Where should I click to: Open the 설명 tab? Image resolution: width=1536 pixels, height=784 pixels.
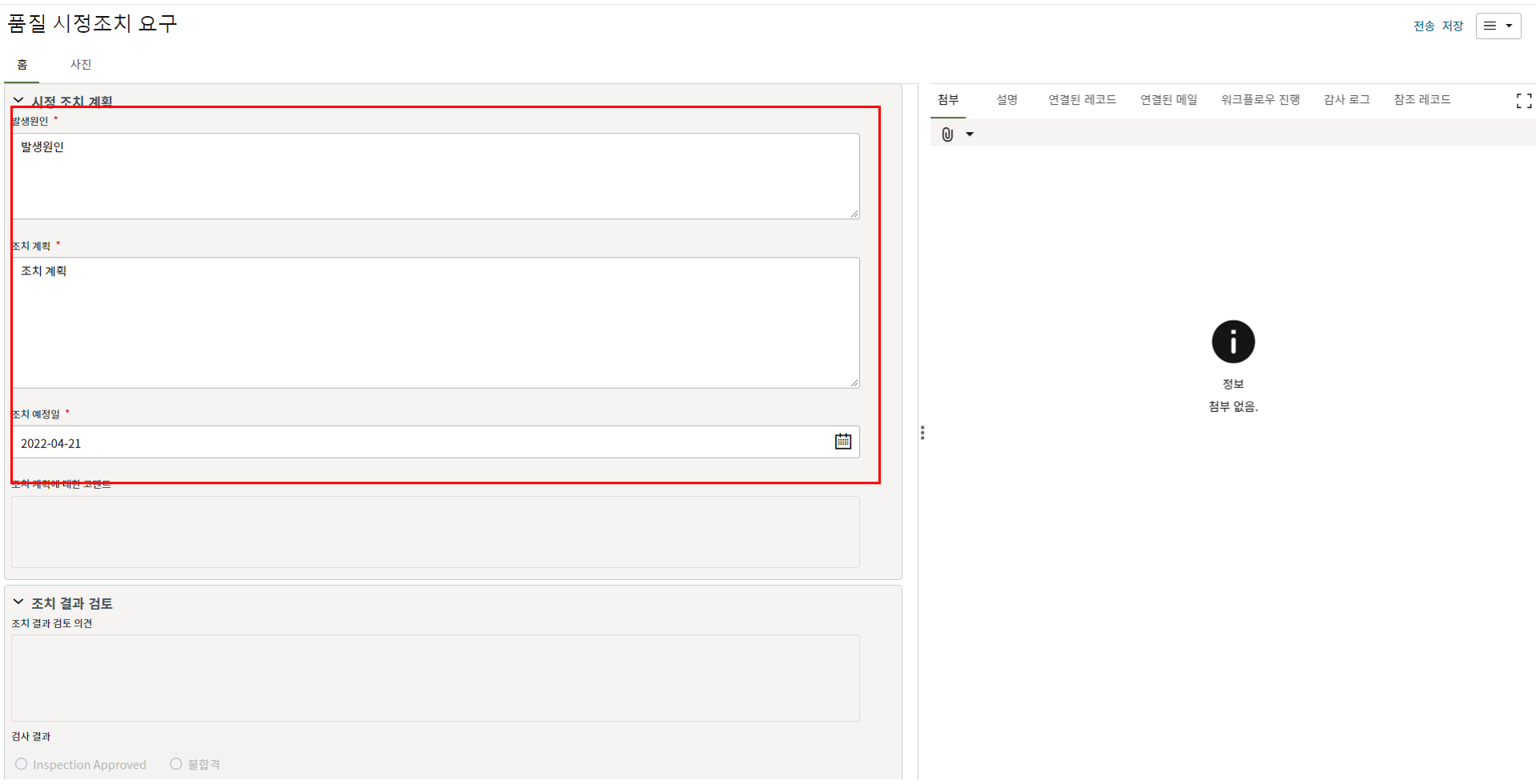pos(1006,99)
